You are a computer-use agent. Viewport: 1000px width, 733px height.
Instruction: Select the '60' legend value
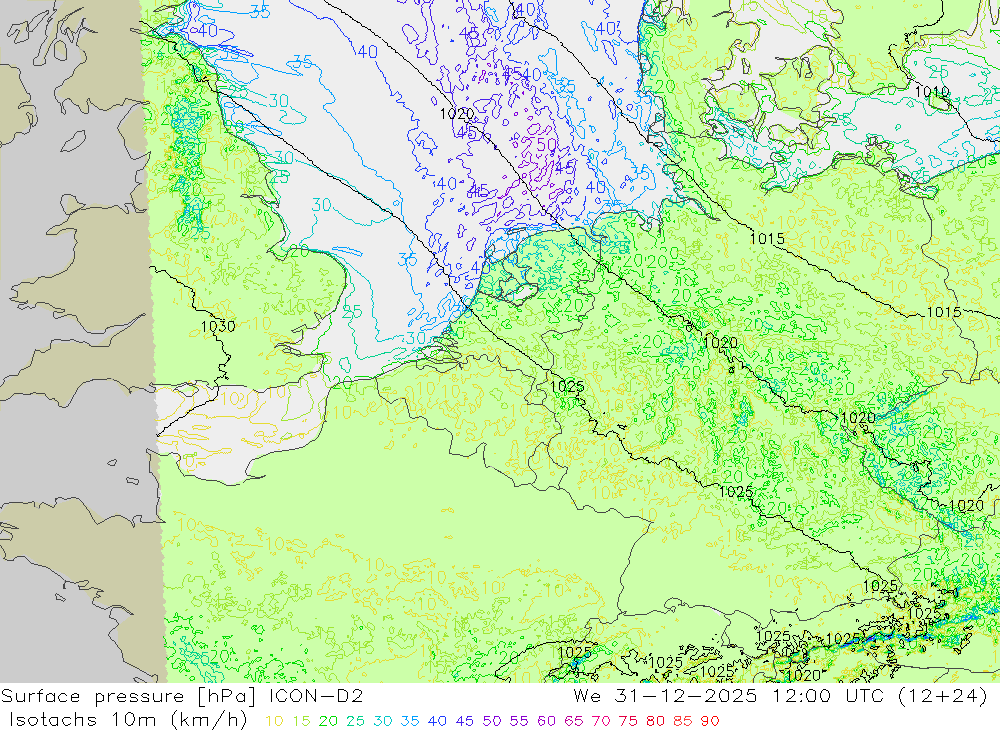(547, 721)
